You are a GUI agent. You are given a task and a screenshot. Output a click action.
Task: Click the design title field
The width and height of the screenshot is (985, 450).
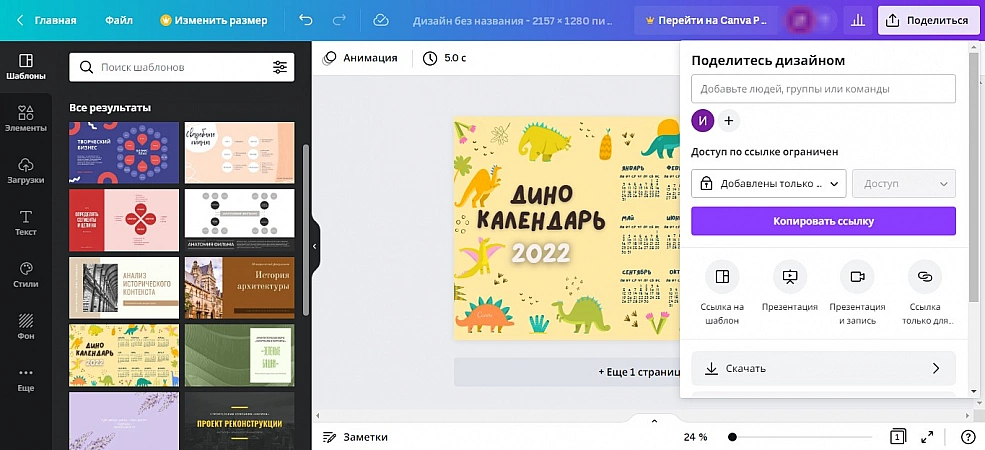click(x=513, y=21)
